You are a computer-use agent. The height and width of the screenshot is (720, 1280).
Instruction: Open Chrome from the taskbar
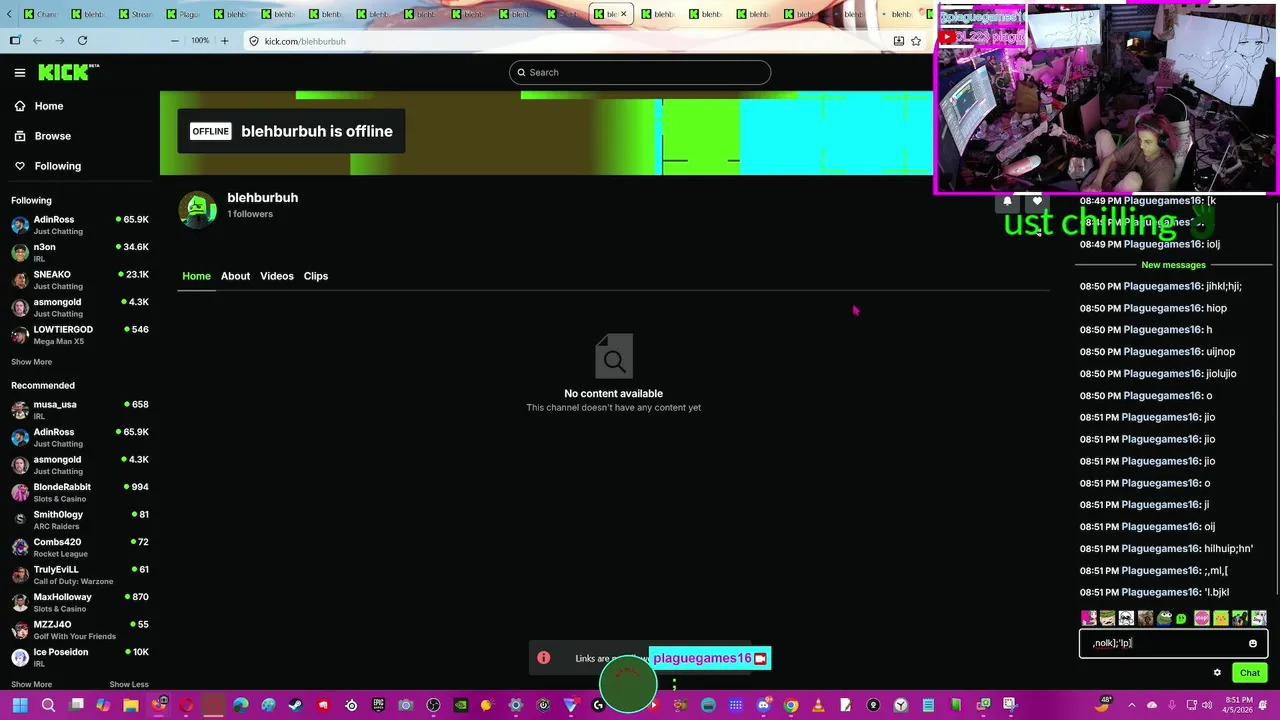pyautogui.click(x=791, y=706)
